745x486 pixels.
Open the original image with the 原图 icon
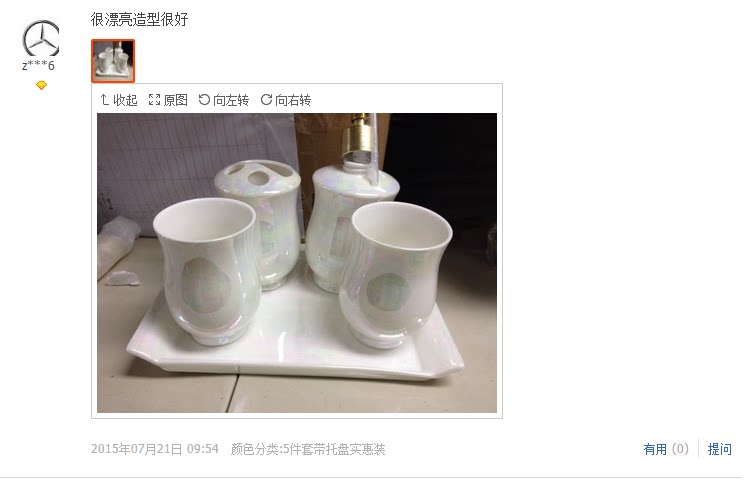[154, 100]
